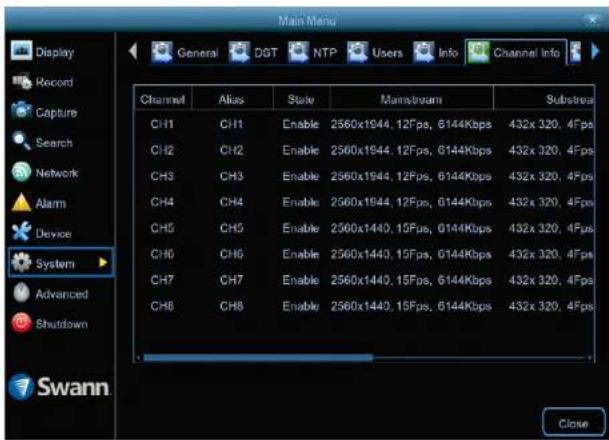The image size is (609, 440).
Task: Select CH7 in the Channel column
Action: tap(162, 280)
